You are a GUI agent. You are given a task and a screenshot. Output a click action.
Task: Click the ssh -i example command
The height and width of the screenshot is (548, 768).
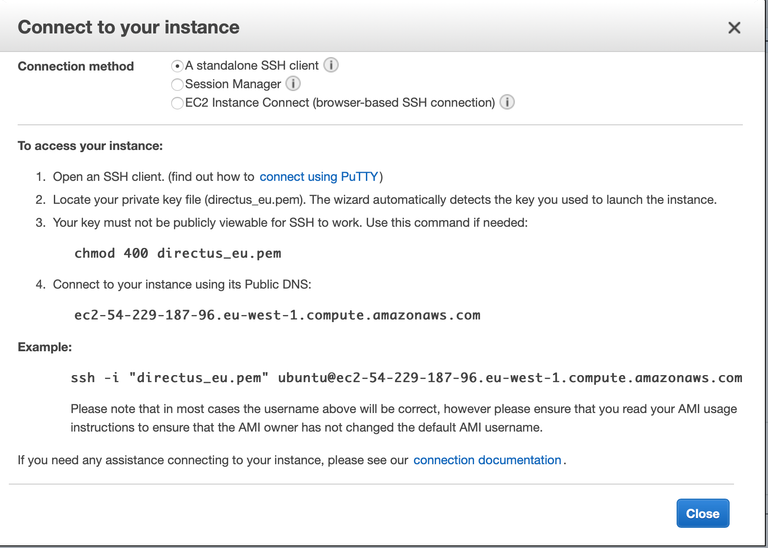[406, 377]
